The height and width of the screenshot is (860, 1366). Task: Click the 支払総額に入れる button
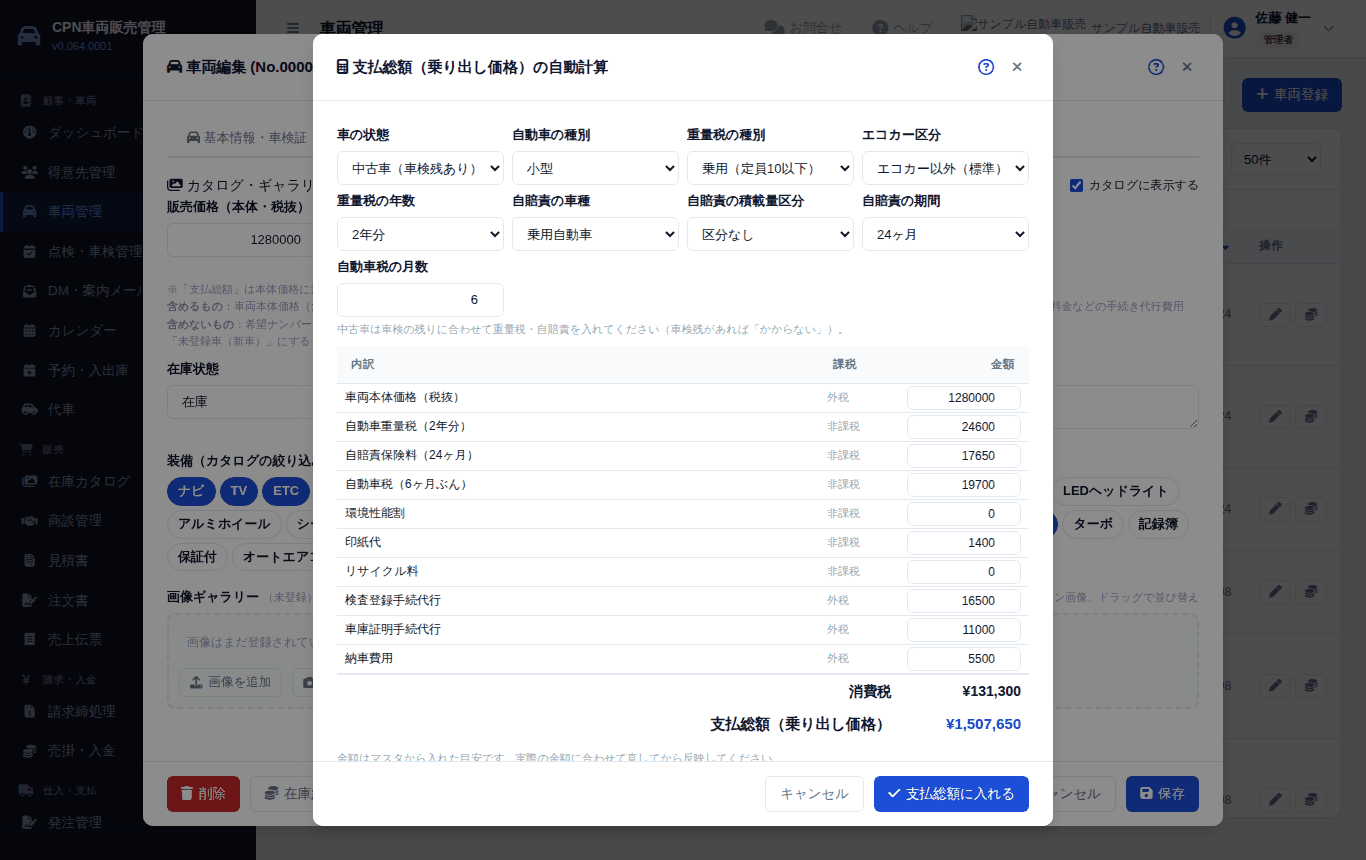(951, 794)
